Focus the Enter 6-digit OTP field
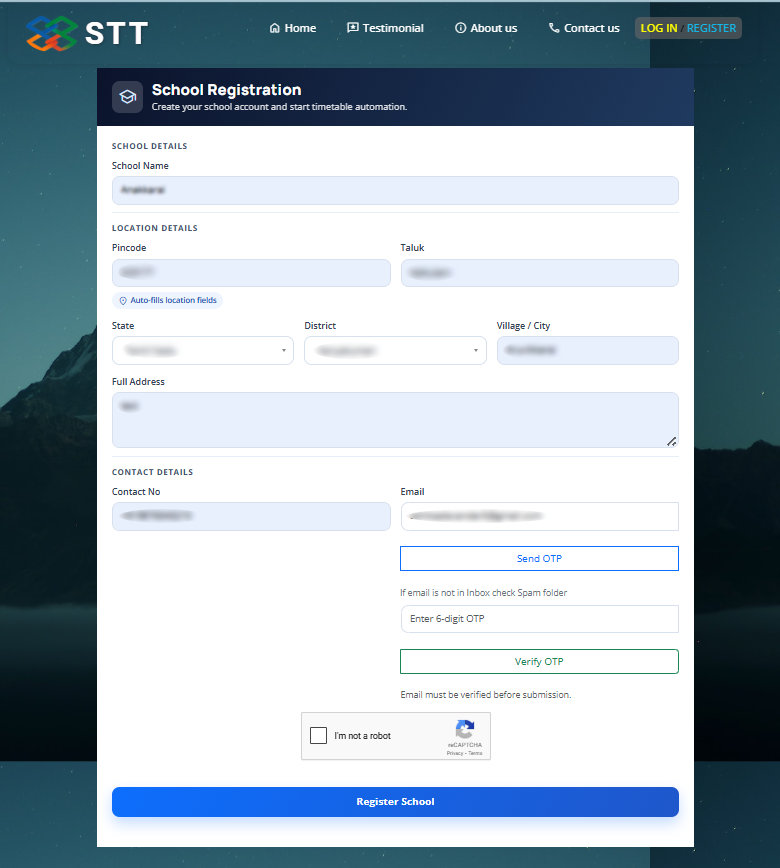This screenshot has height=868, width=780. pos(540,619)
